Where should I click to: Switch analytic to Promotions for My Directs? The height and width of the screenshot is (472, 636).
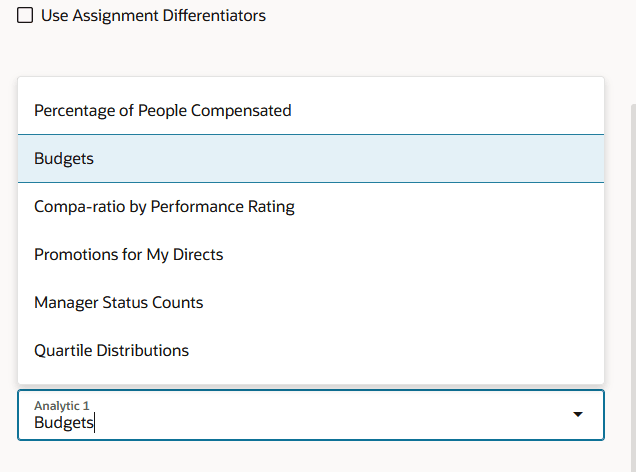pyautogui.click(x=129, y=254)
